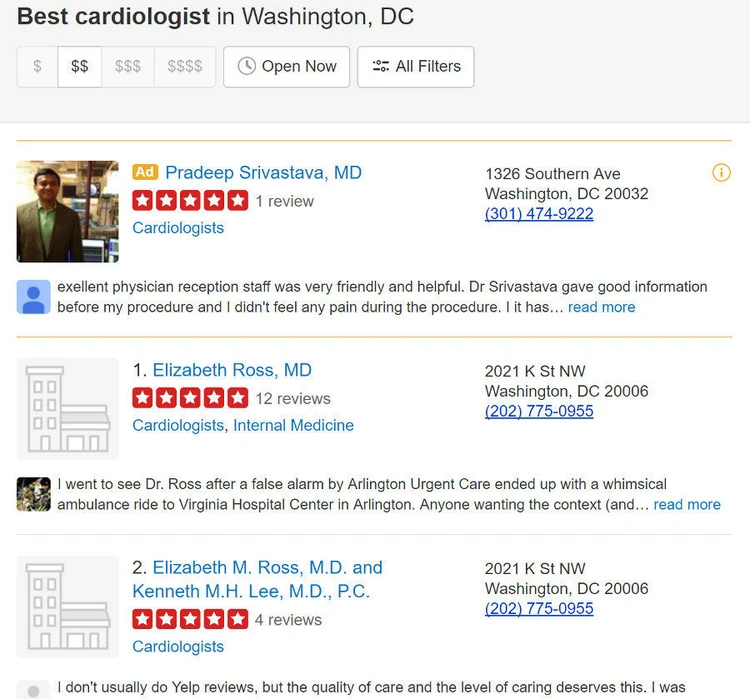Select the $$$ price filter
Image resolution: width=750 pixels, height=699 pixels.
click(128, 67)
